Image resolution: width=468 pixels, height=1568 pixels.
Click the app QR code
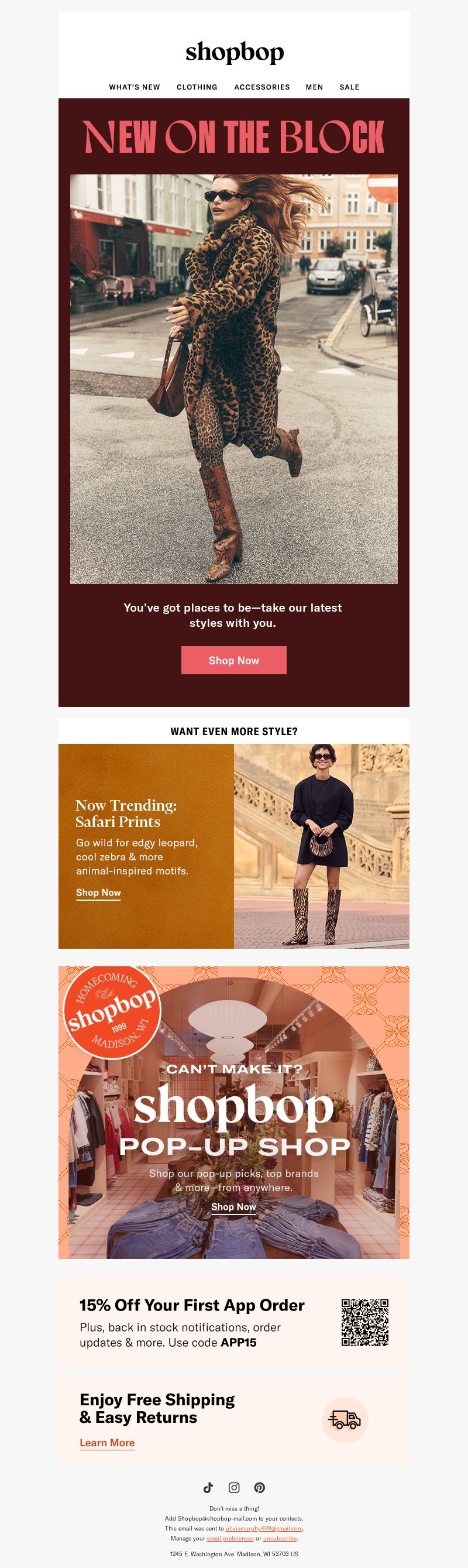click(364, 1322)
